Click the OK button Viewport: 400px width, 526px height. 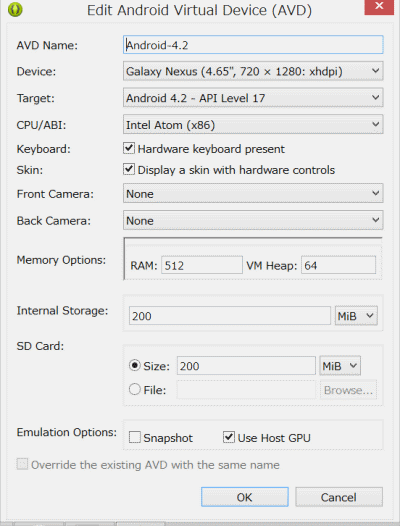[x=245, y=497]
